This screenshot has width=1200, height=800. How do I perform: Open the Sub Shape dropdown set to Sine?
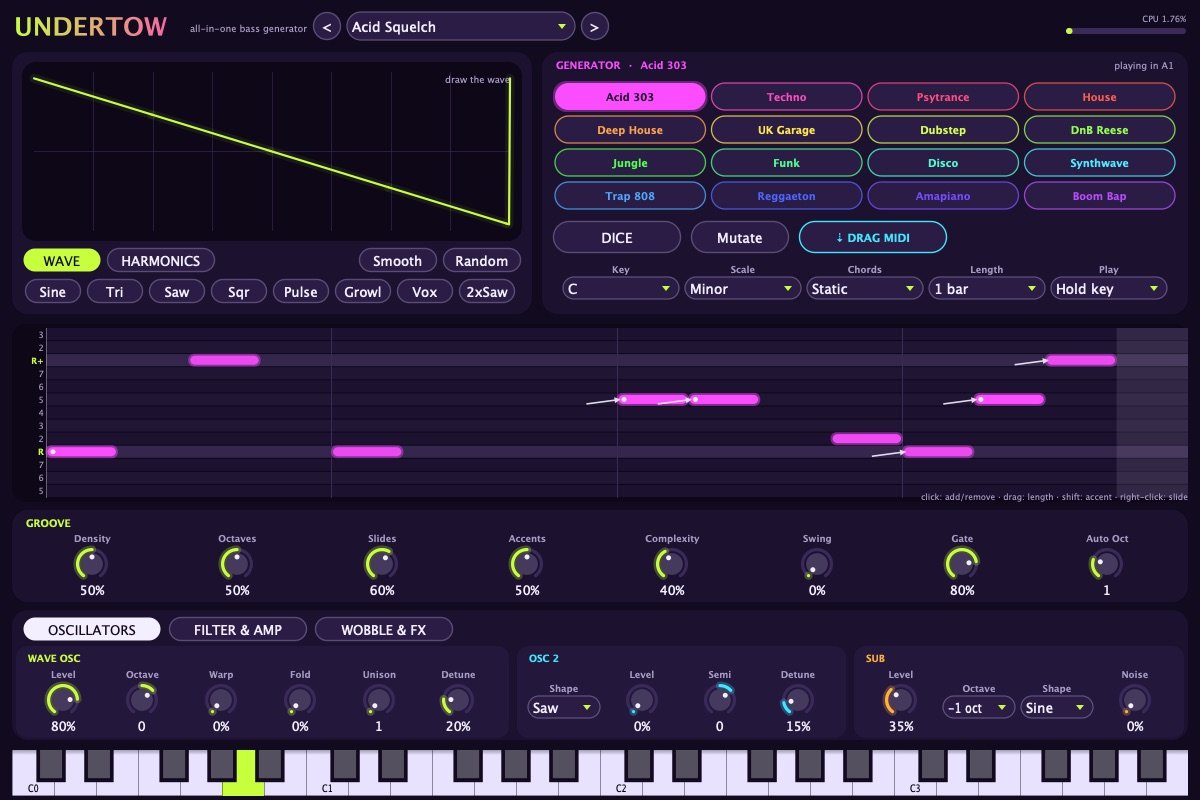1057,708
